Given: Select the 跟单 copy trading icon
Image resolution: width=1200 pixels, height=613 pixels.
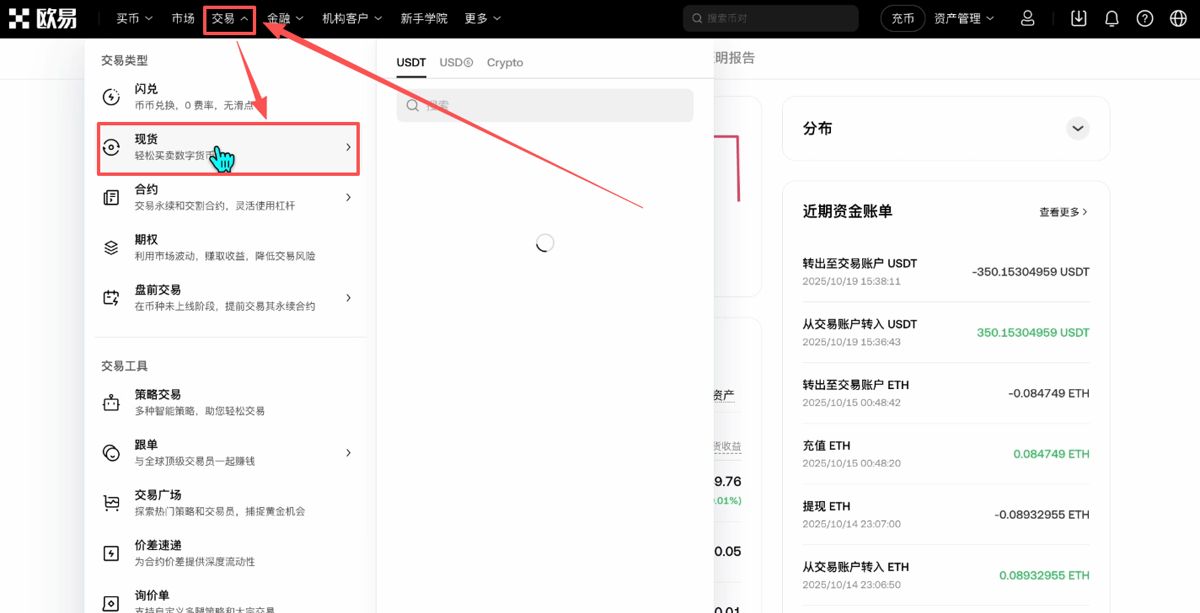Looking at the screenshot, I should 113,451.
